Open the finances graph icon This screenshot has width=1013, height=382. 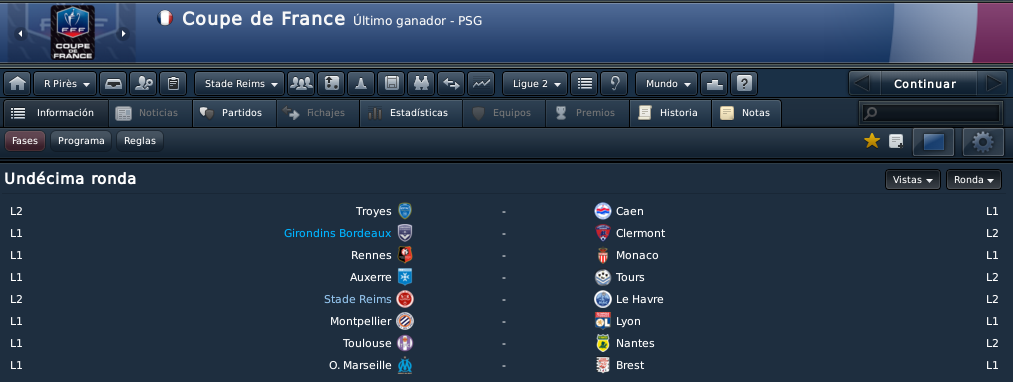tap(481, 83)
